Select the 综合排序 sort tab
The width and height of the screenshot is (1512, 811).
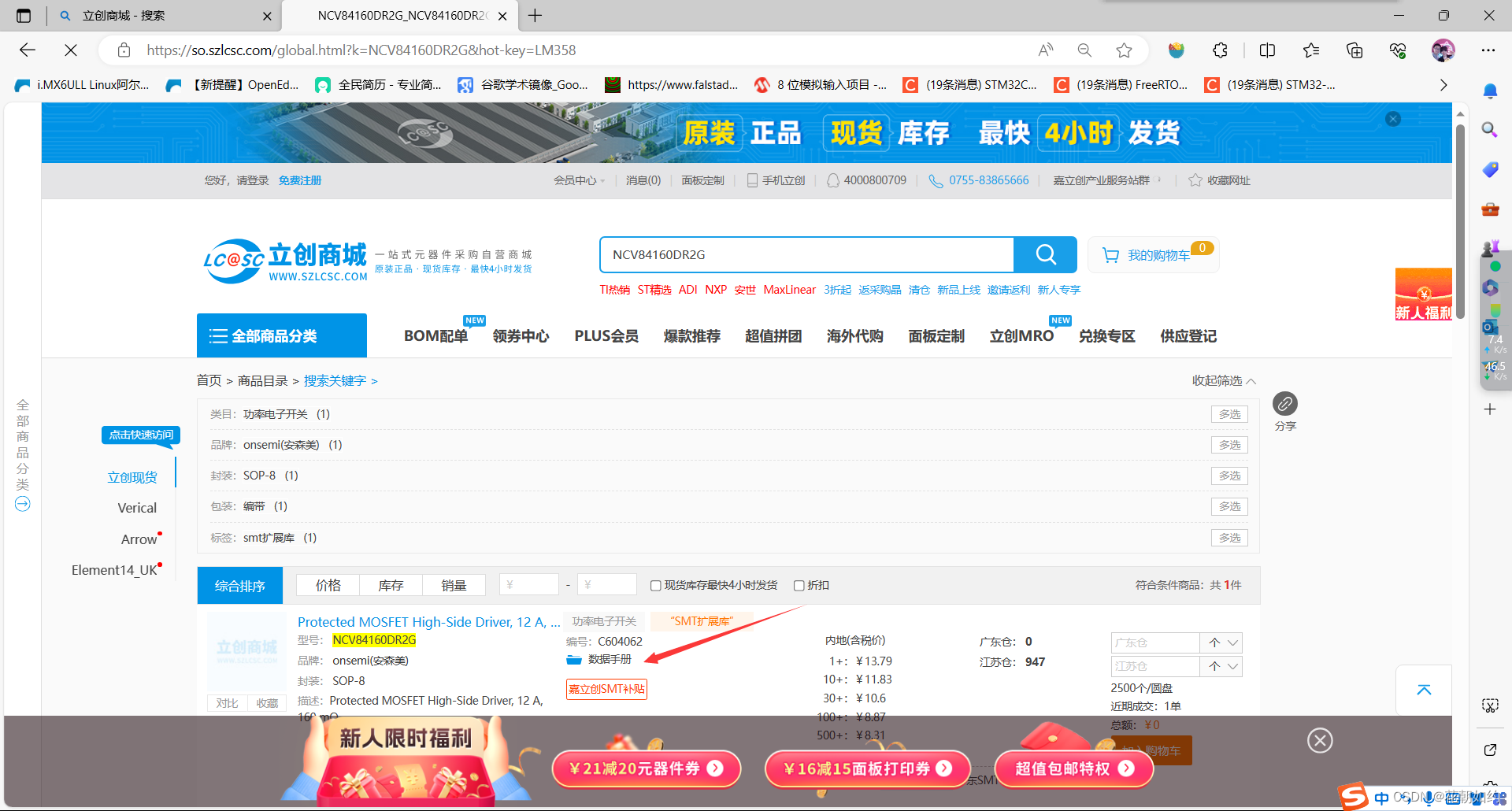pyautogui.click(x=240, y=586)
